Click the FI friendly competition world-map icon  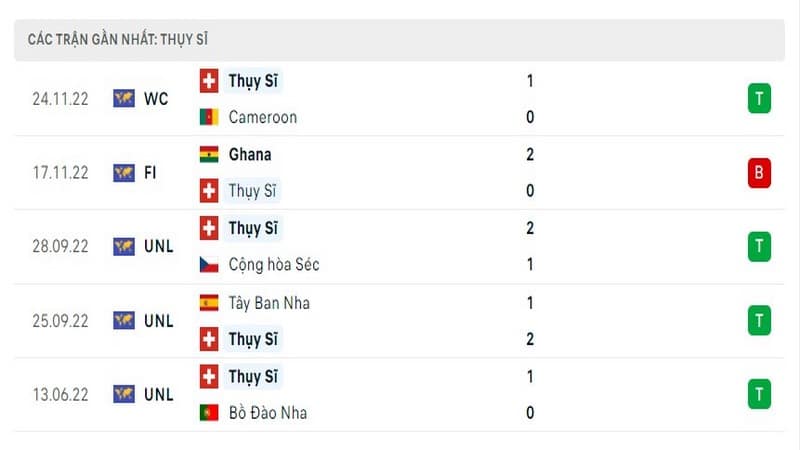coord(124,172)
